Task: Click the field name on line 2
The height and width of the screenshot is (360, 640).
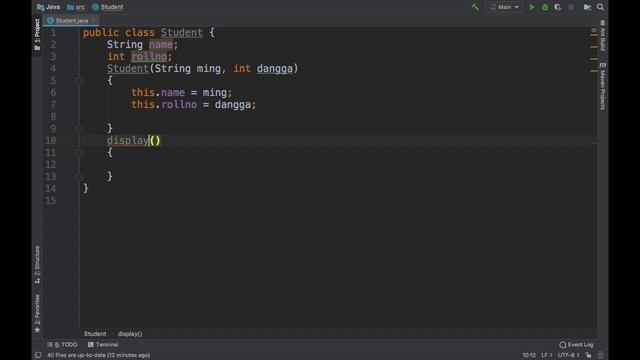Action: pos(161,44)
